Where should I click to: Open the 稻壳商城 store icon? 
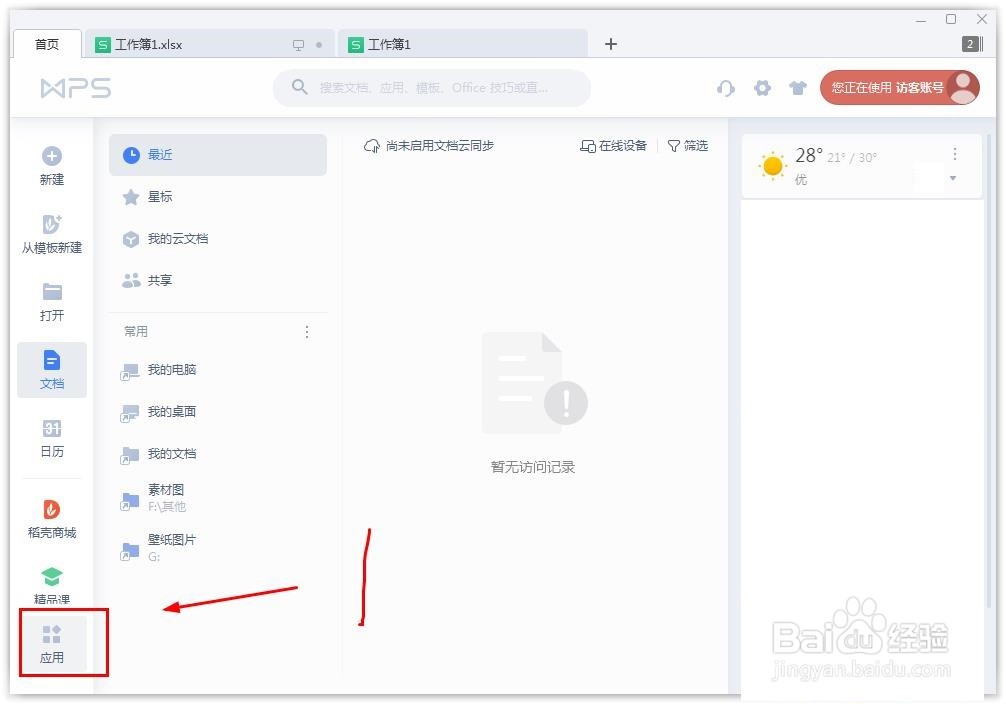pos(51,515)
